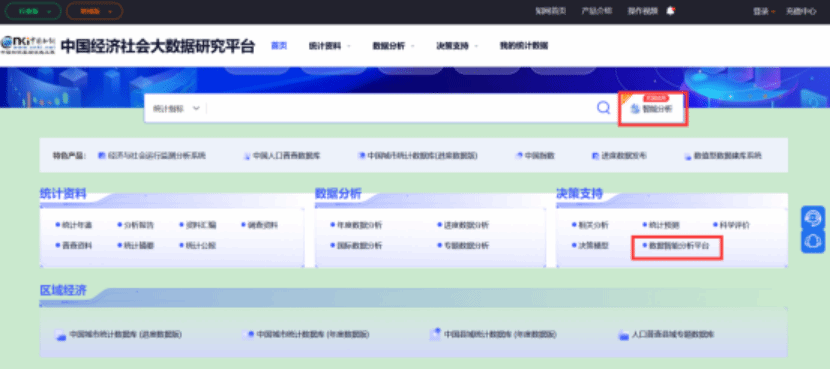Image resolution: width=830 pixels, height=369 pixels.
Task: Open the 国际数据分析 link
Action: point(359,246)
